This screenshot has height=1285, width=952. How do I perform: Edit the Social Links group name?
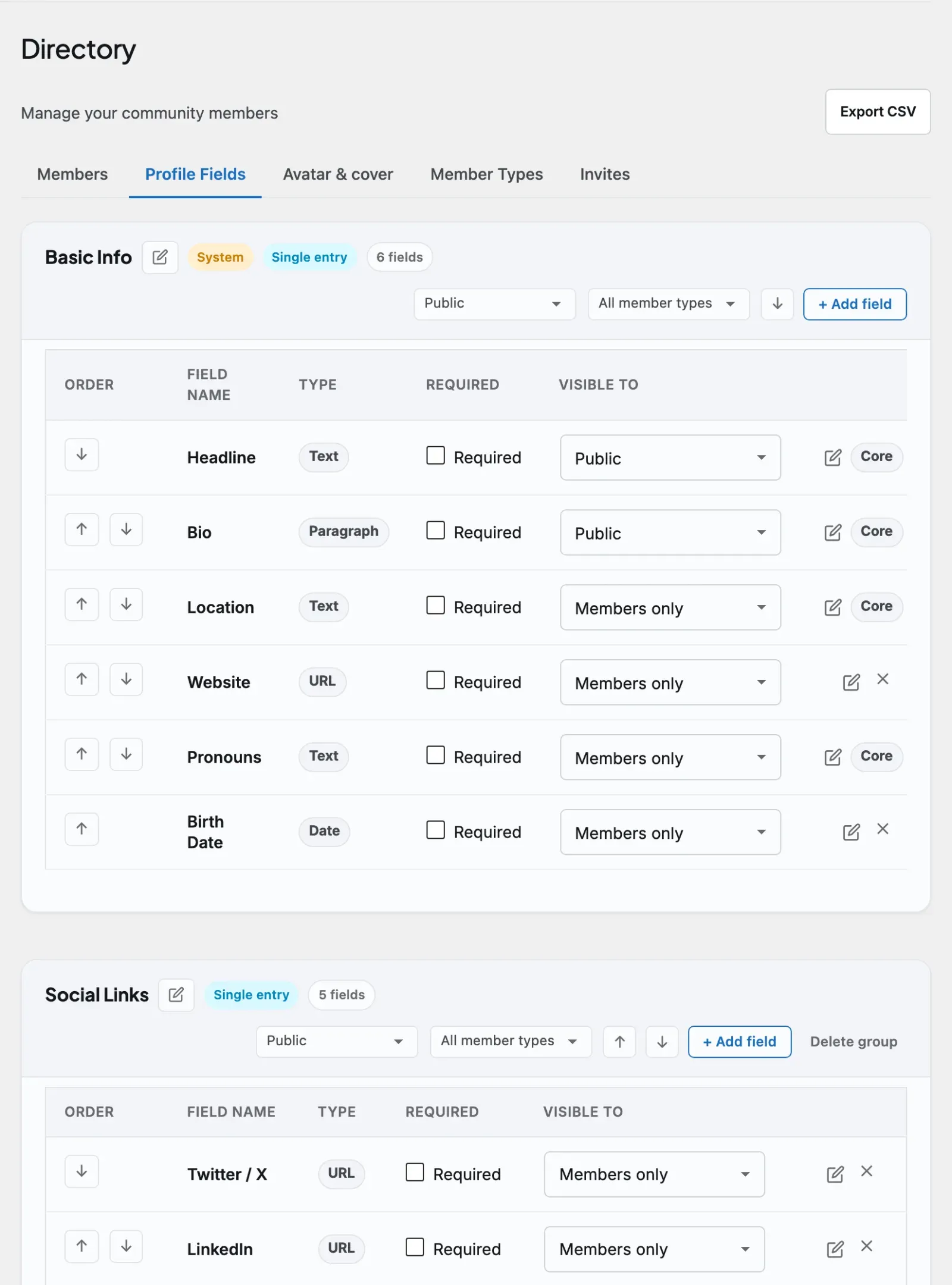[176, 995]
